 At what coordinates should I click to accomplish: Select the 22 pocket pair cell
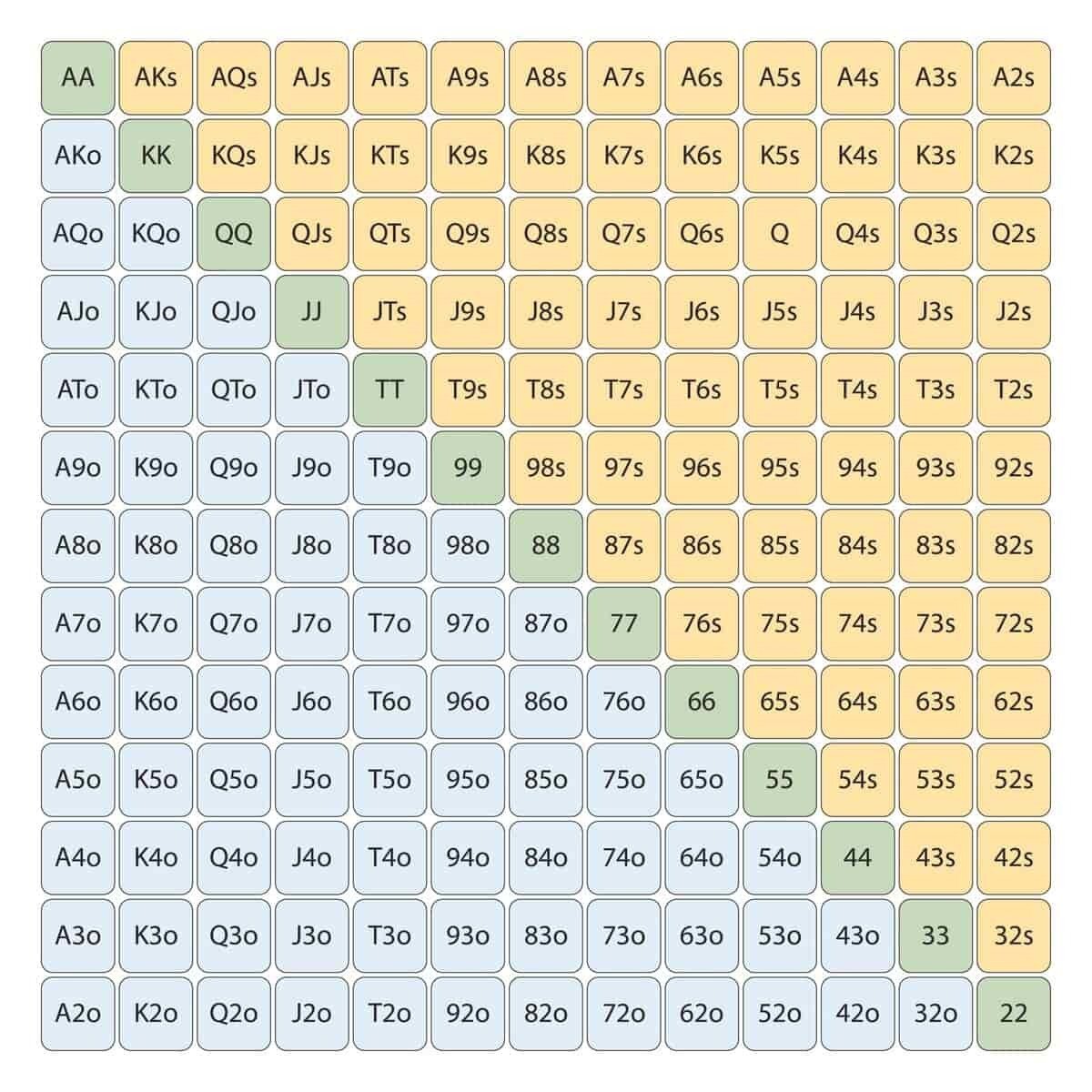1013,1013
